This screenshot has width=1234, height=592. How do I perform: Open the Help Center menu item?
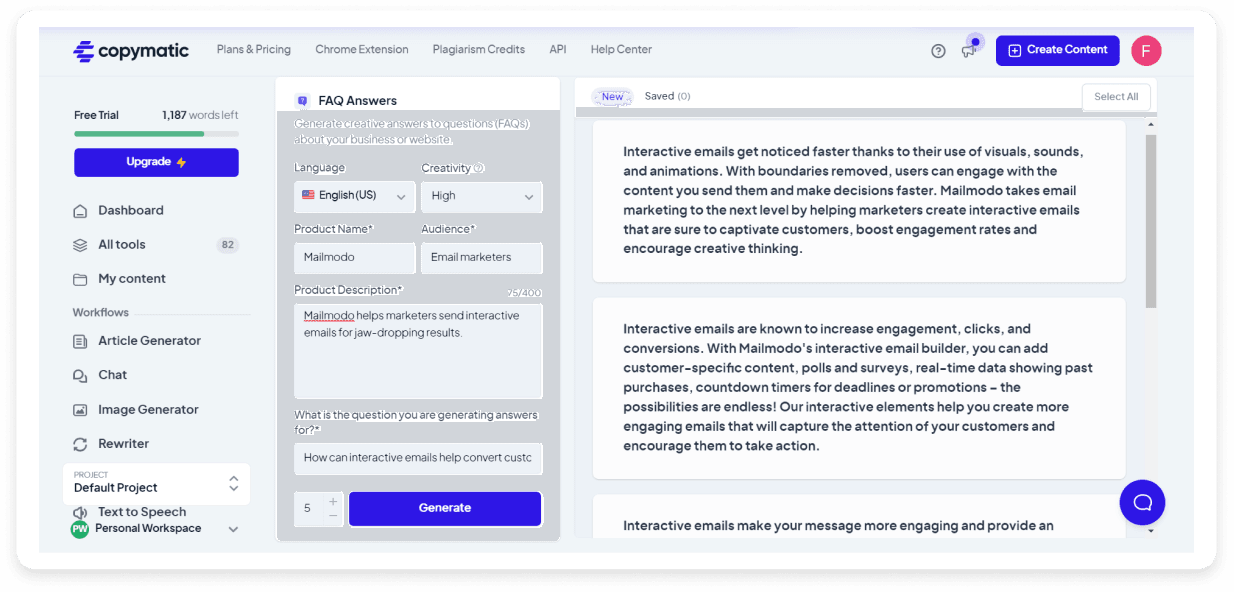(x=621, y=49)
